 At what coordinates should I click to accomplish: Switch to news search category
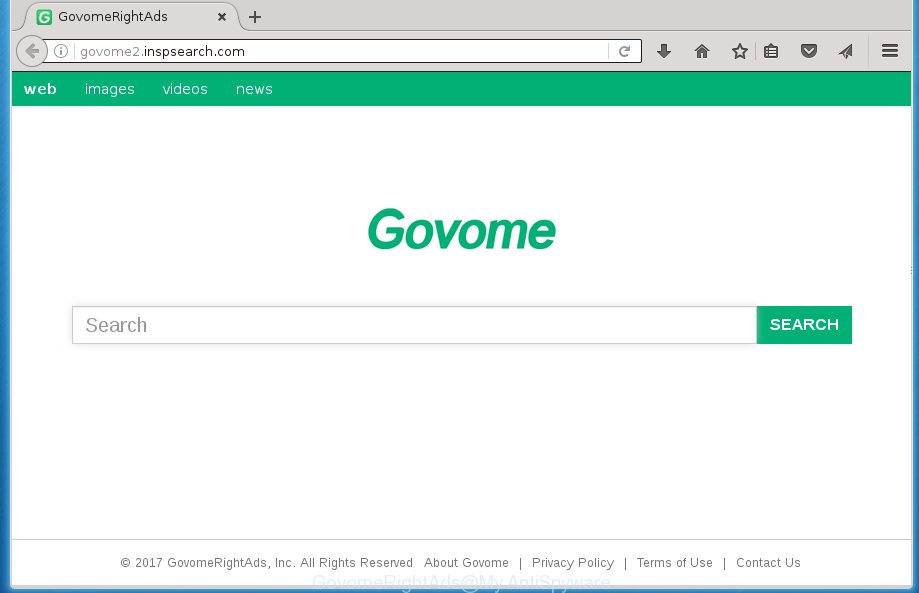point(254,89)
